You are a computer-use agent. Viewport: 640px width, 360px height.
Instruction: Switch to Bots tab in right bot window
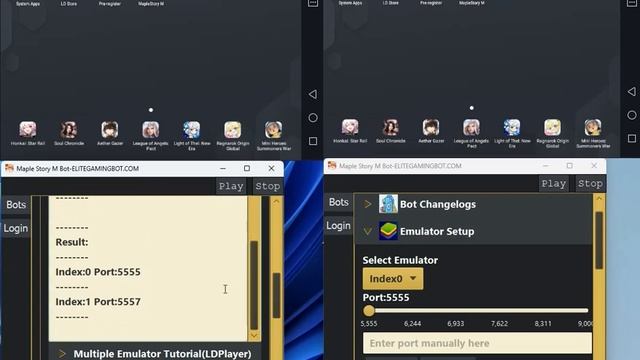(339, 202)
